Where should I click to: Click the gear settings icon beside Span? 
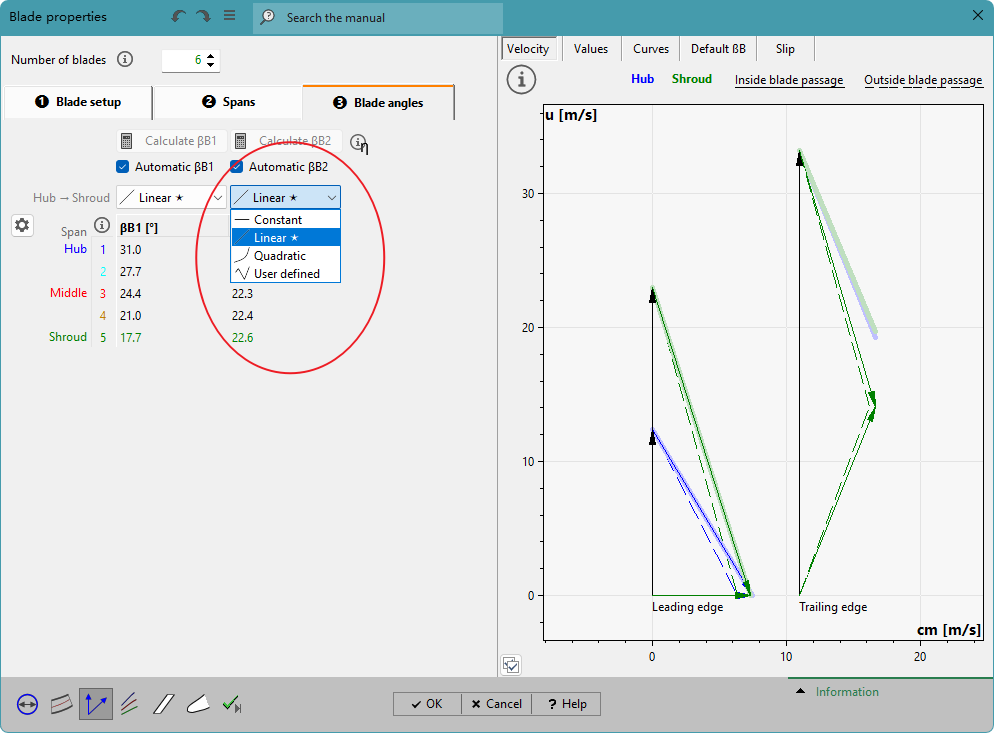(22, 226)
